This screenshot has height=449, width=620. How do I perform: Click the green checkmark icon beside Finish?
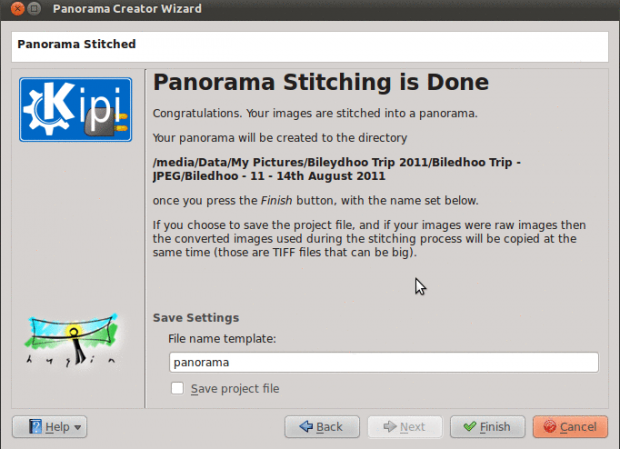(468, 427)
